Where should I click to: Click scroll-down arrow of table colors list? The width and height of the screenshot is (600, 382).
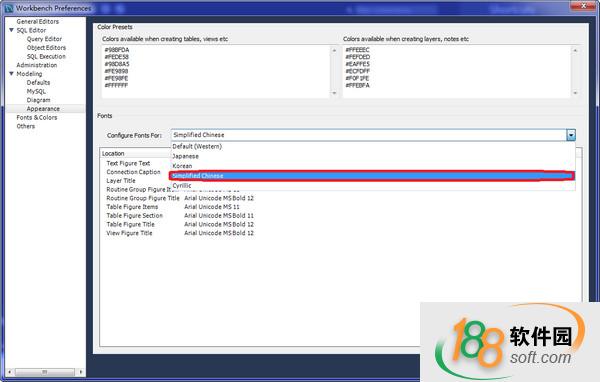click(334, 93)
